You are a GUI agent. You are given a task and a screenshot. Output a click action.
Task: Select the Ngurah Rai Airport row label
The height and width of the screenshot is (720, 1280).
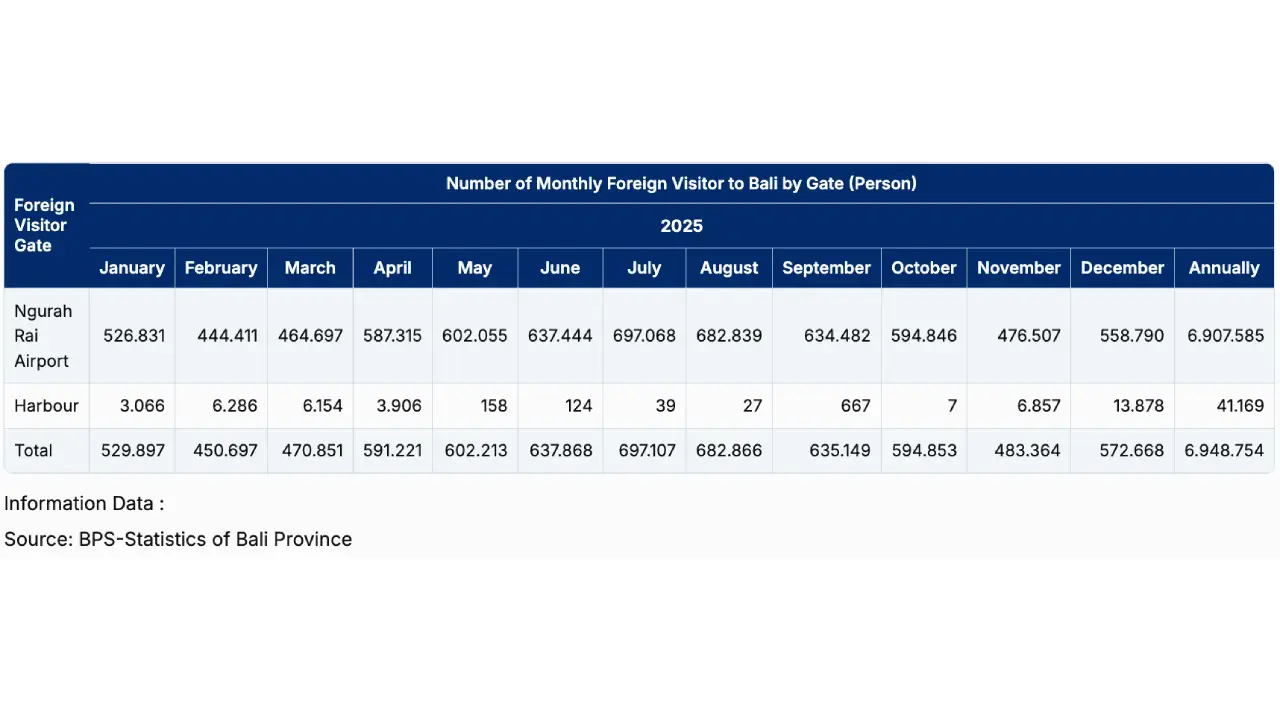pos(43,336)
